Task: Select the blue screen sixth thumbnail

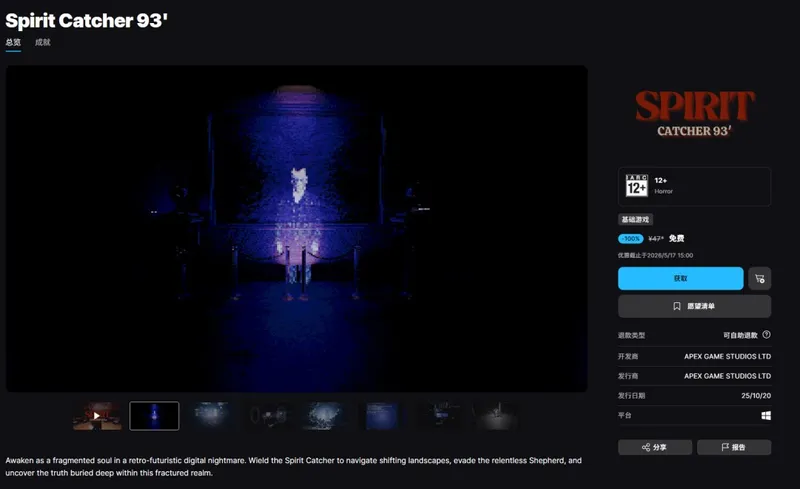Action: pyautogui.click(x=382, y=415)
